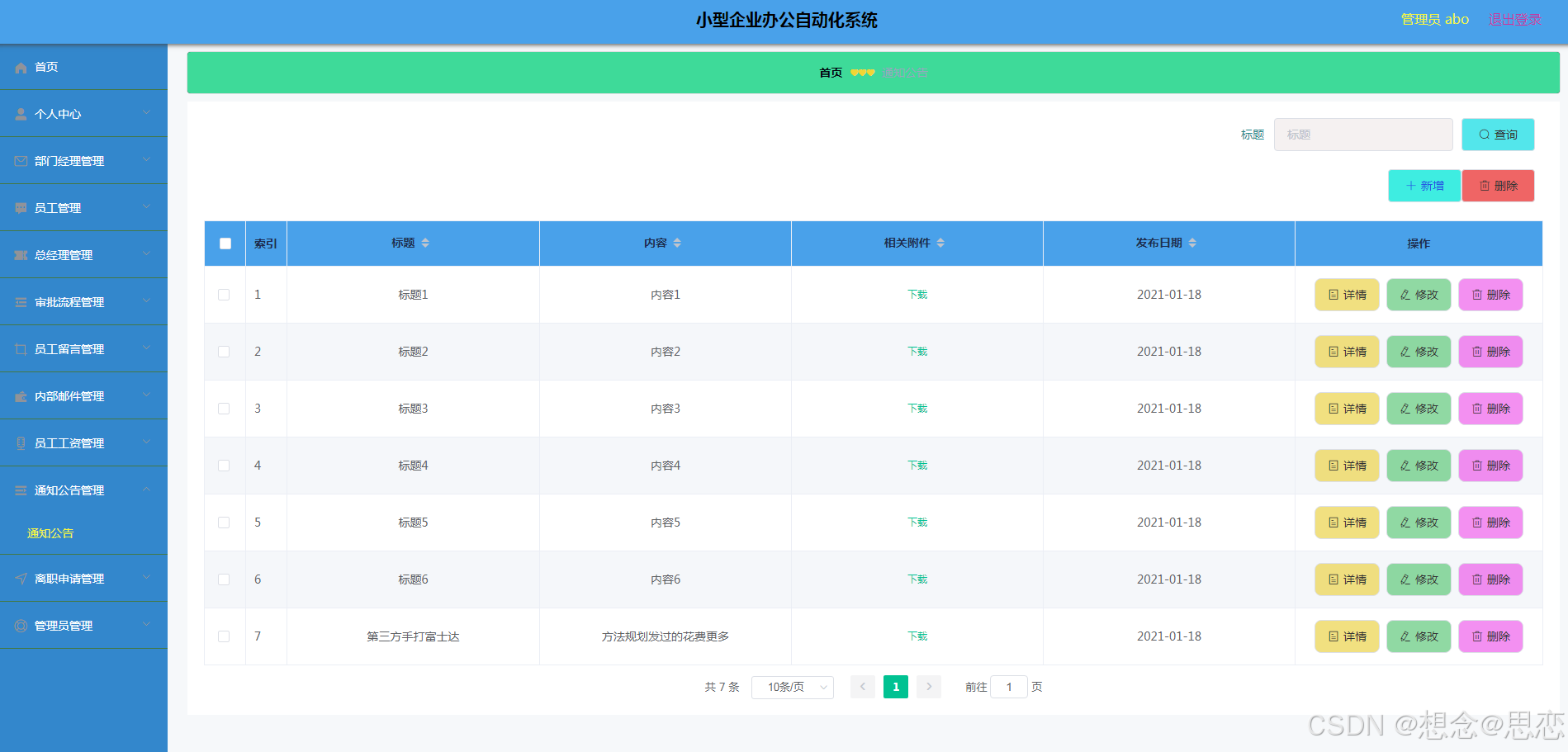1568x752 pixels.
Task: Click 退出登录 to log out
Action: [x=1514, y=20]
